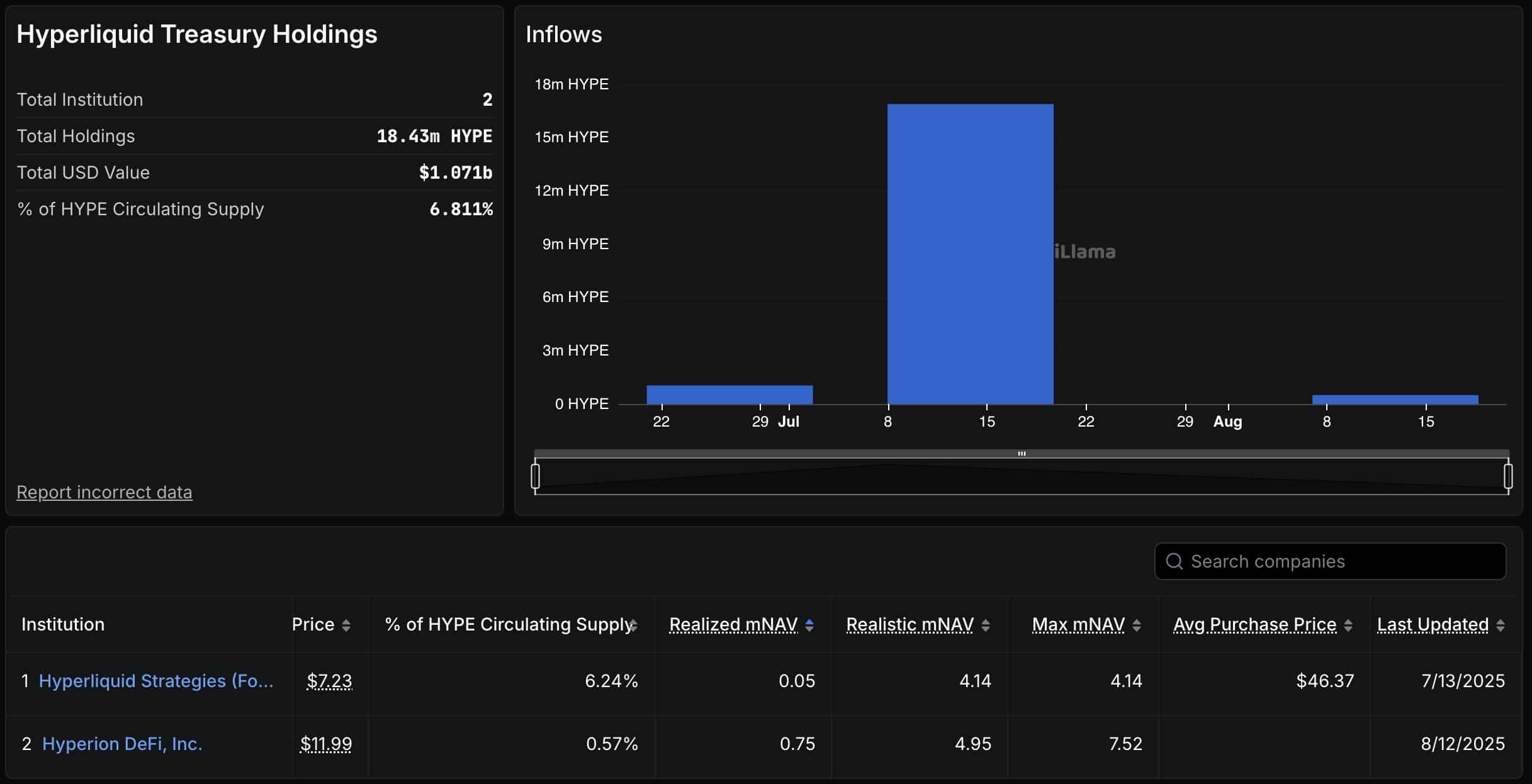Click the right handle of chart range slider
Screen dimensions: 1532x784
coord(1508,476)
